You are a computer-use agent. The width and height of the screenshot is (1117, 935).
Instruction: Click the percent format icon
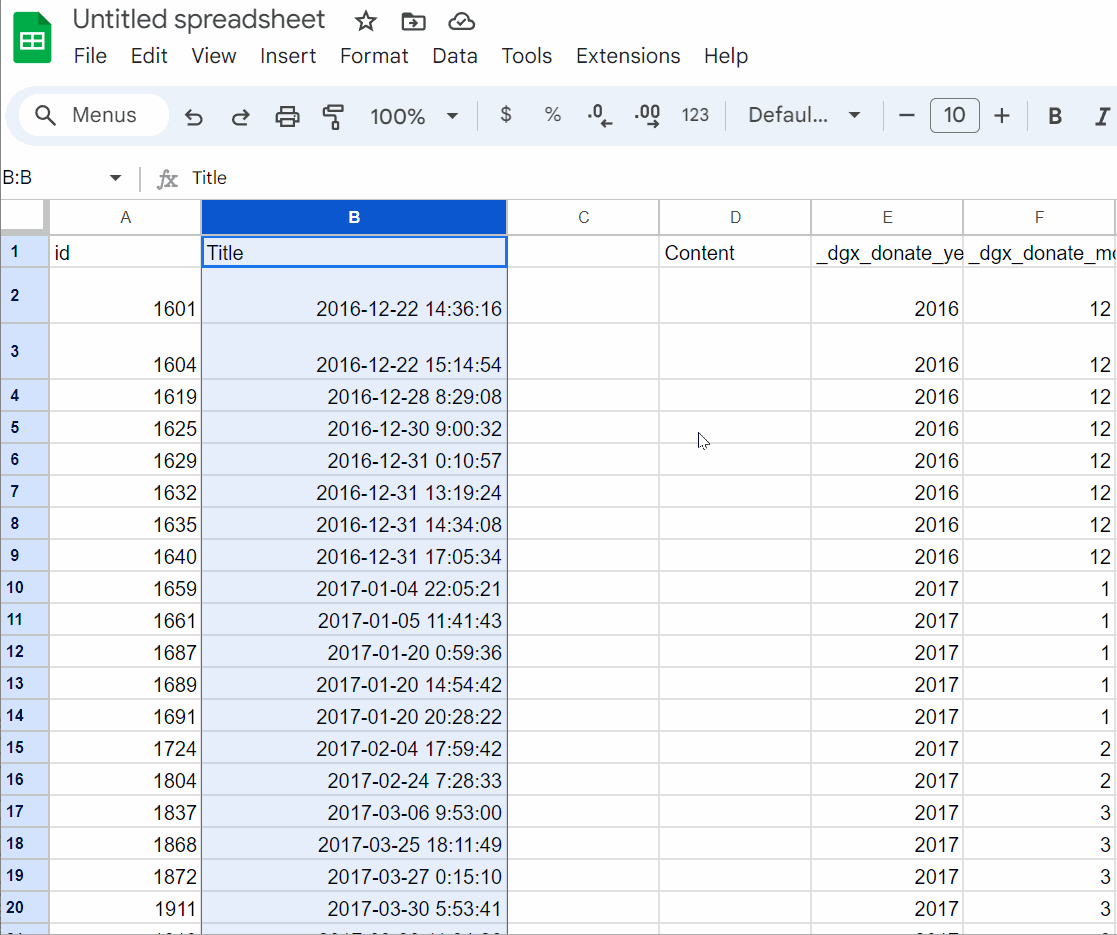coord(553,115)
